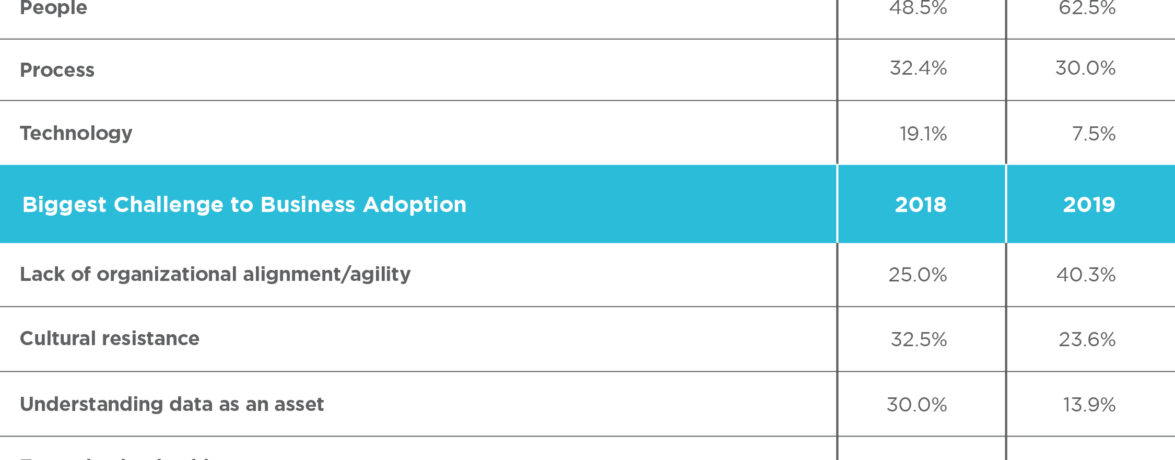Click the Technology row label

[76, 133]
